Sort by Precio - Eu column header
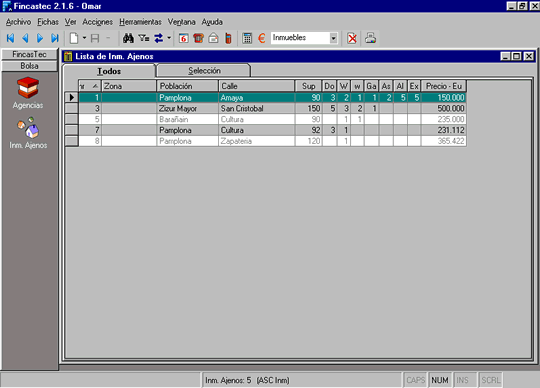 tap(444, 86)
